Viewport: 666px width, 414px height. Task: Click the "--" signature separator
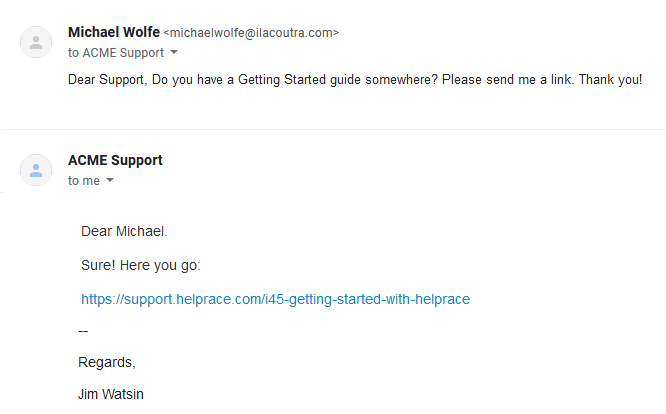click(84, 330)
